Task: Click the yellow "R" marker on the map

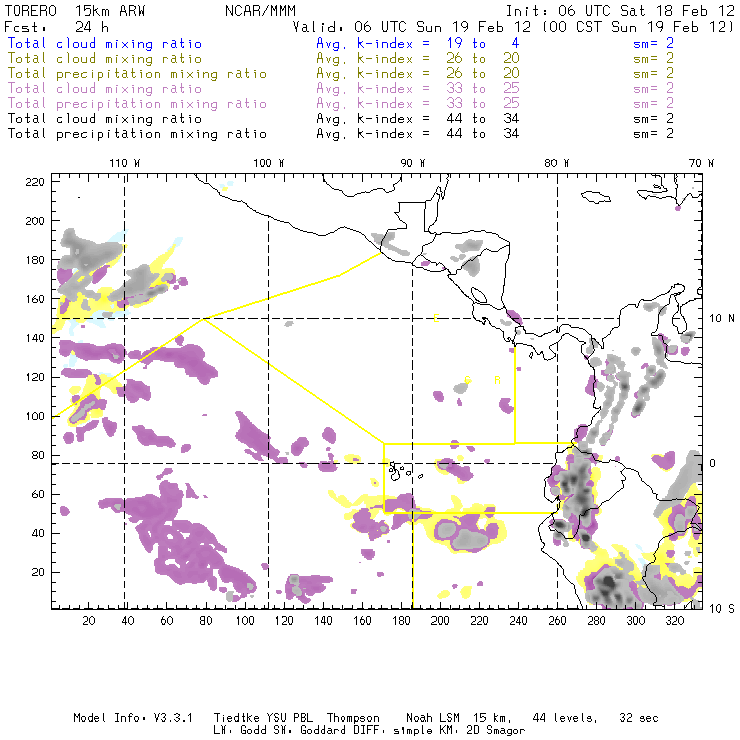Action: tap(497, 380)
